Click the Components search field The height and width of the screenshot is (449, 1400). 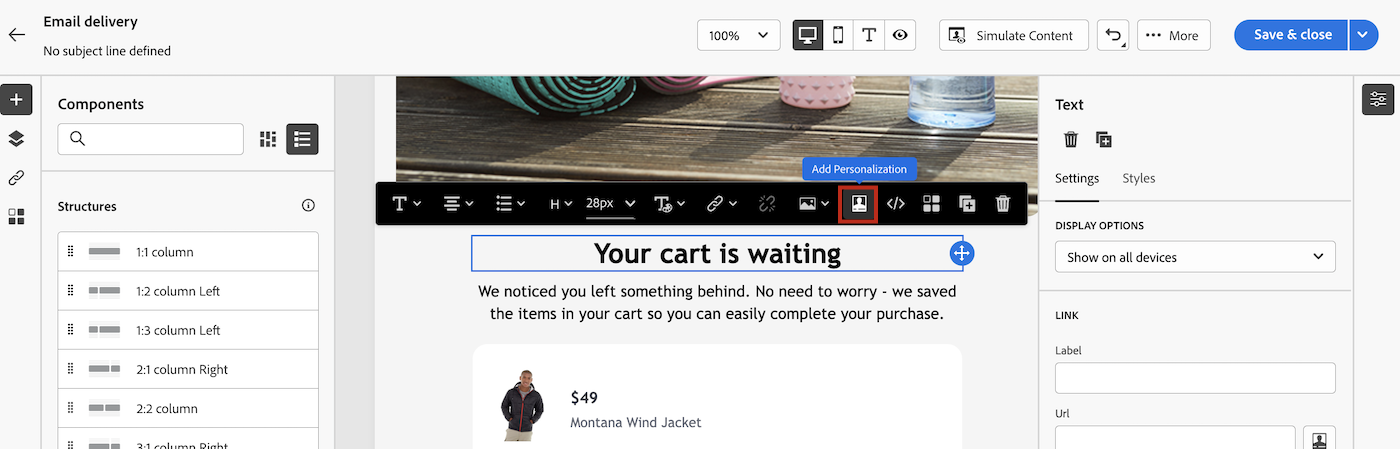tap(151, 139)
